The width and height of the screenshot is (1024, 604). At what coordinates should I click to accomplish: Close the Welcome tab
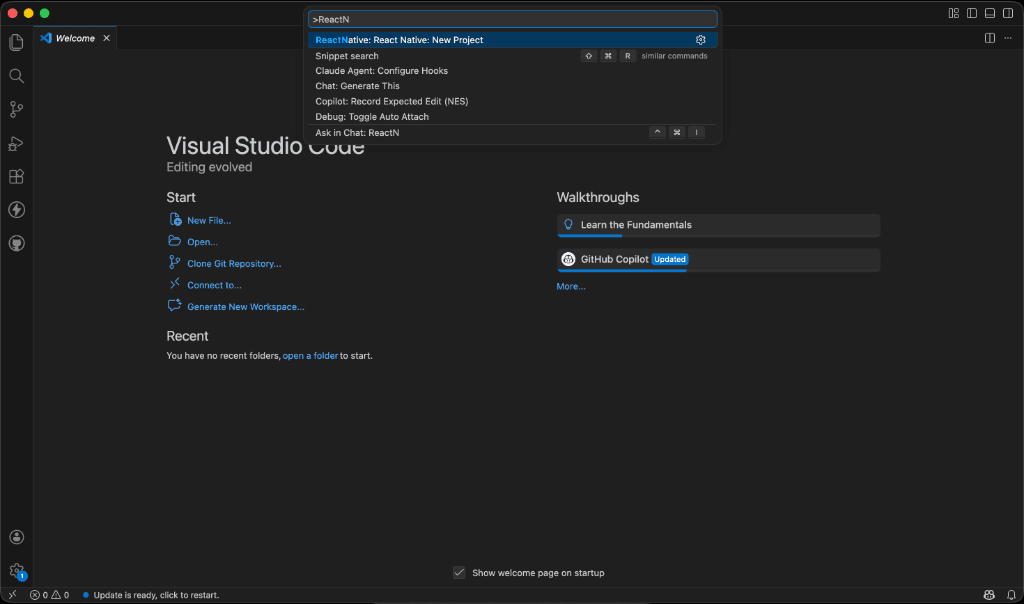click(x=106, y=38)
